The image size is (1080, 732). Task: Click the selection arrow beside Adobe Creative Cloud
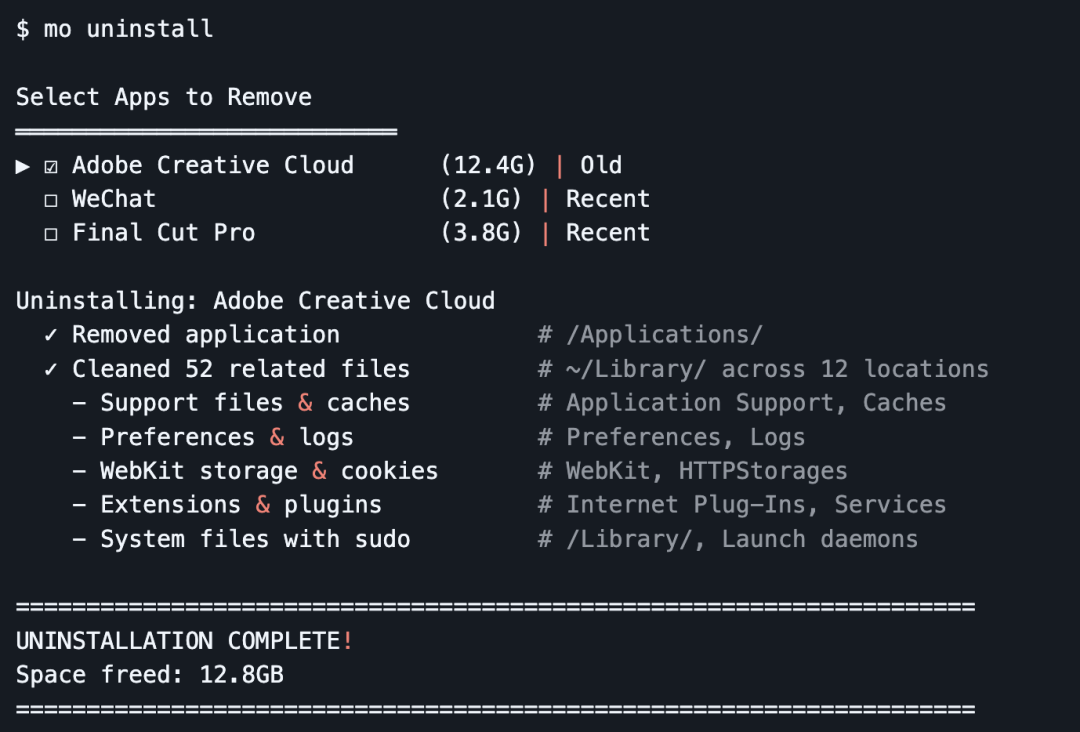(x=23, y=166)
